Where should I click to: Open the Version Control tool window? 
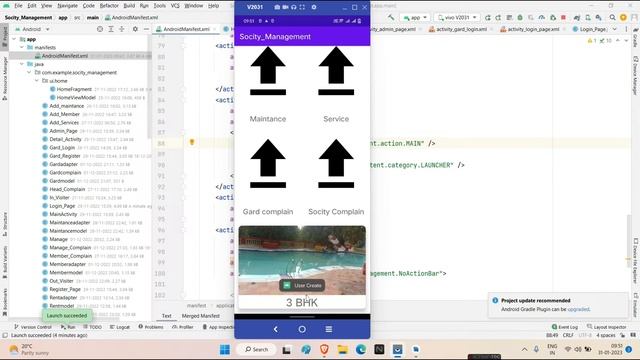point(33,327)
